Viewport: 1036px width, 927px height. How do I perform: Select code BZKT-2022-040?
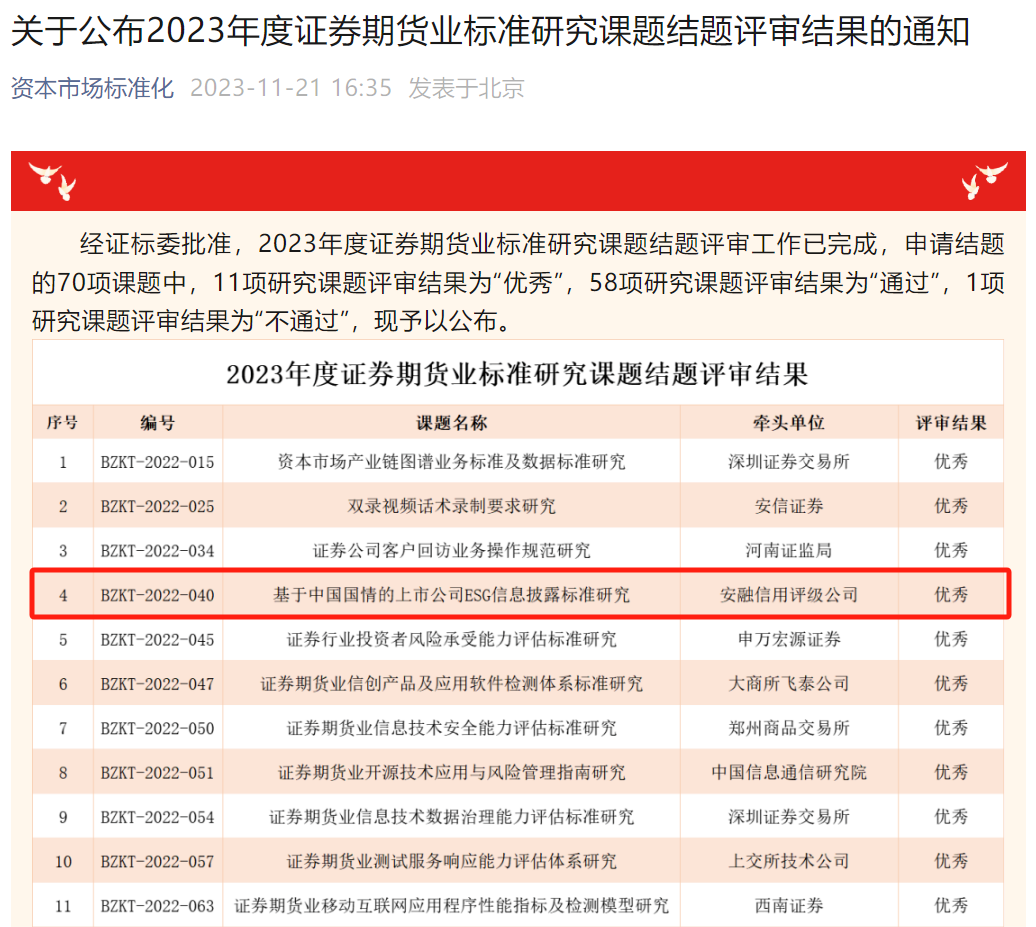tap(157, 595)
